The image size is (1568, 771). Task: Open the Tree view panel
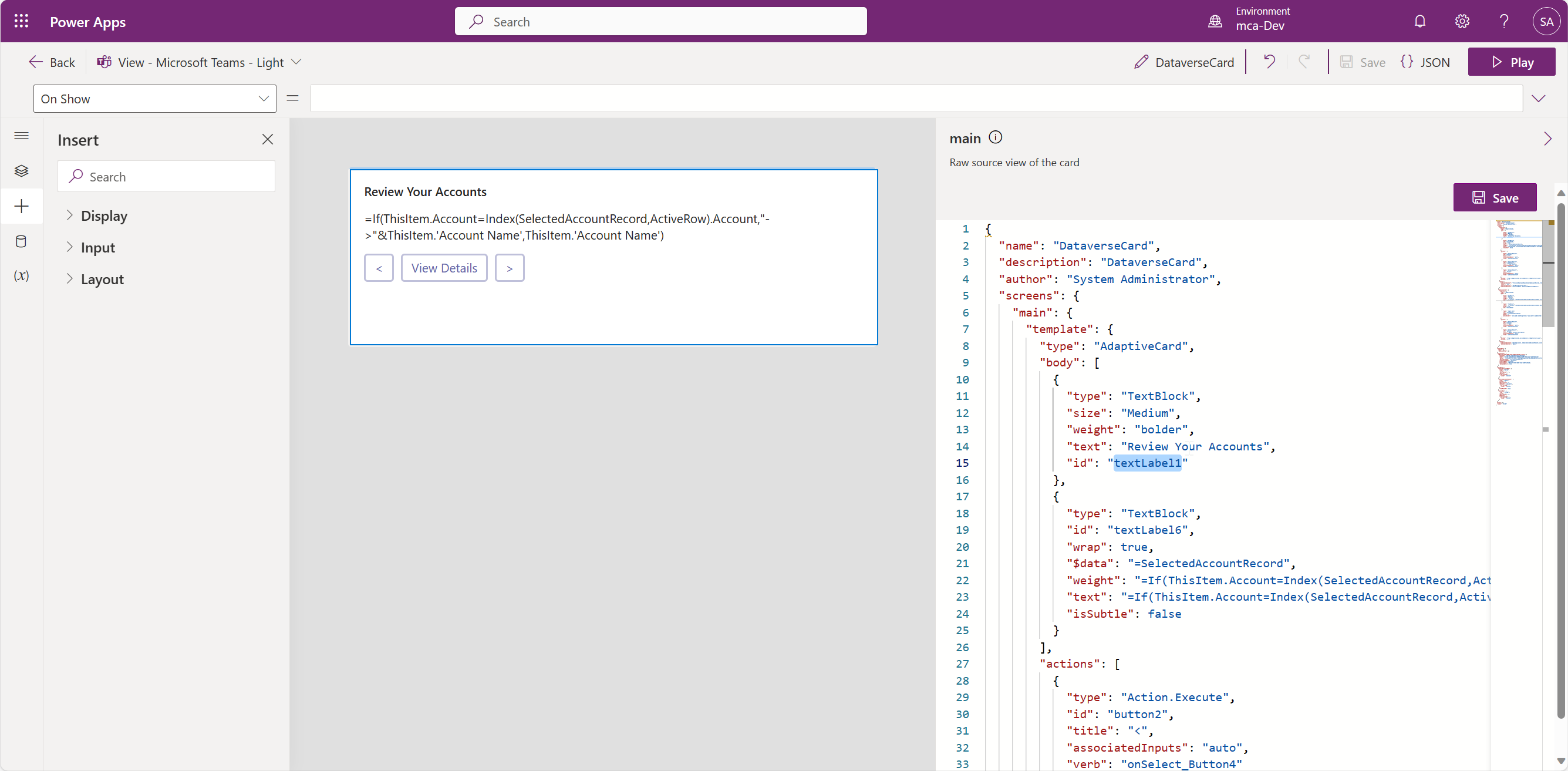21,171
